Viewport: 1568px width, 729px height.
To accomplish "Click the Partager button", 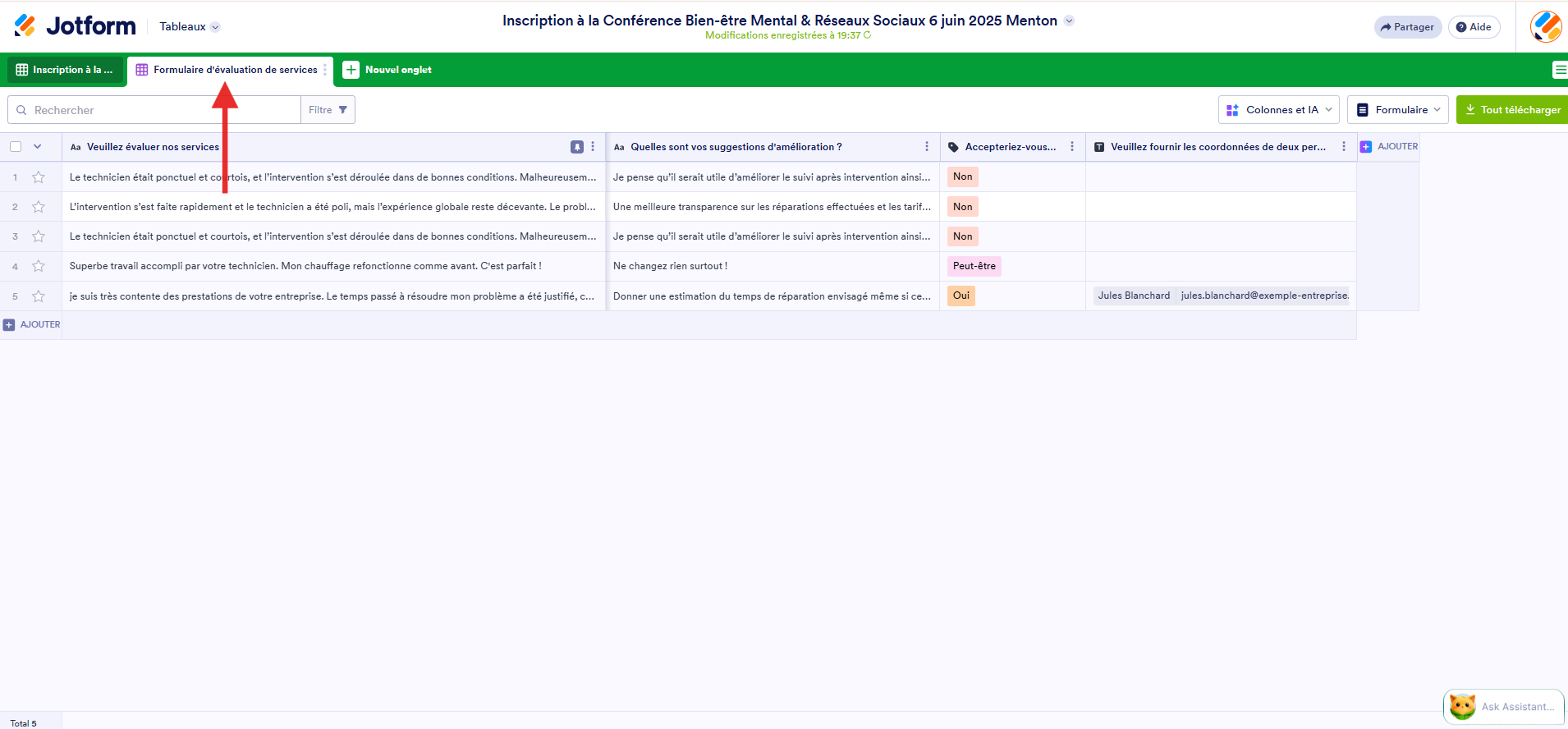I will click(x=1408, y=27).
